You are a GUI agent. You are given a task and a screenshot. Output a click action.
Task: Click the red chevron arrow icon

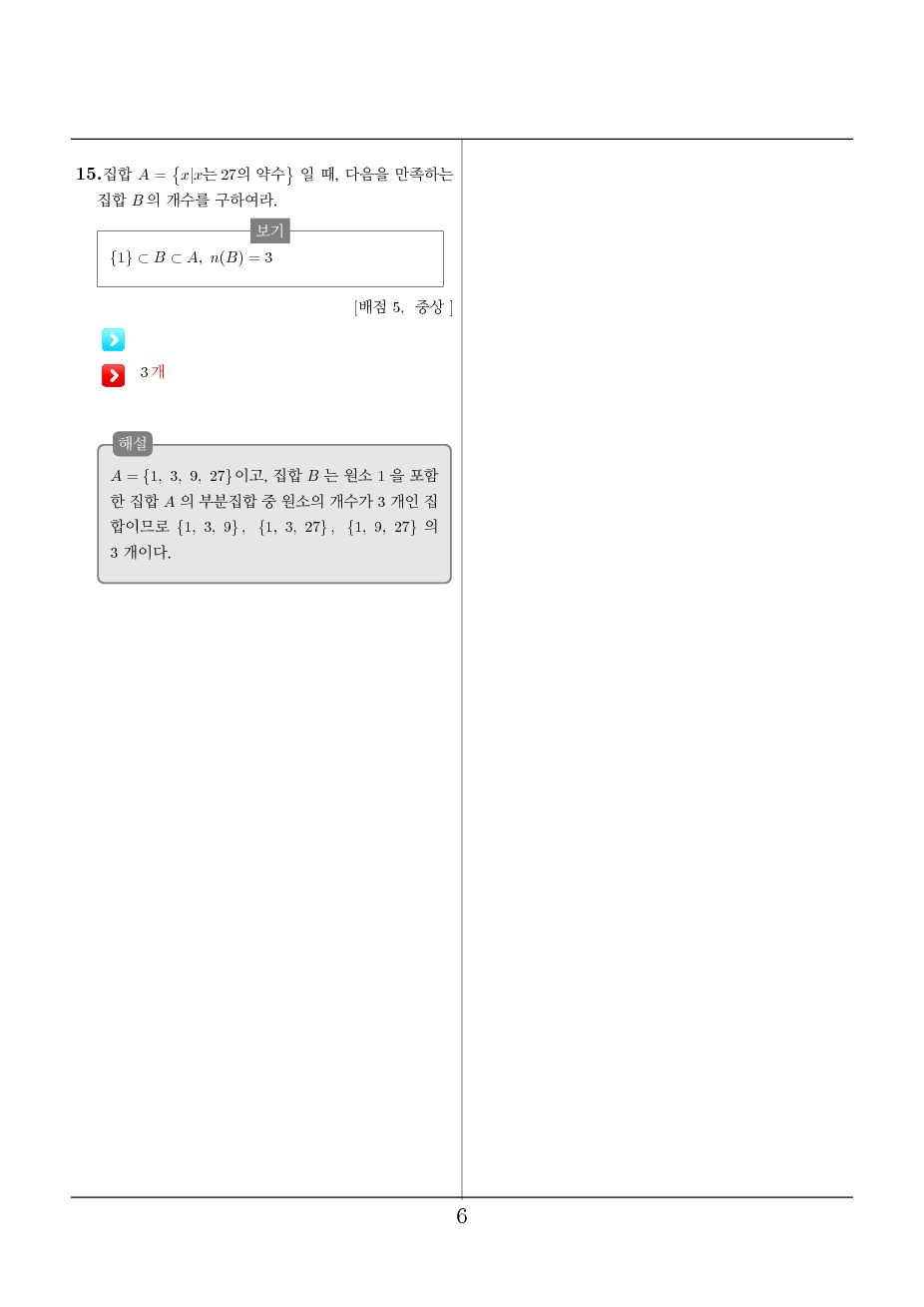pyautogui.click(x=113, y=375)
